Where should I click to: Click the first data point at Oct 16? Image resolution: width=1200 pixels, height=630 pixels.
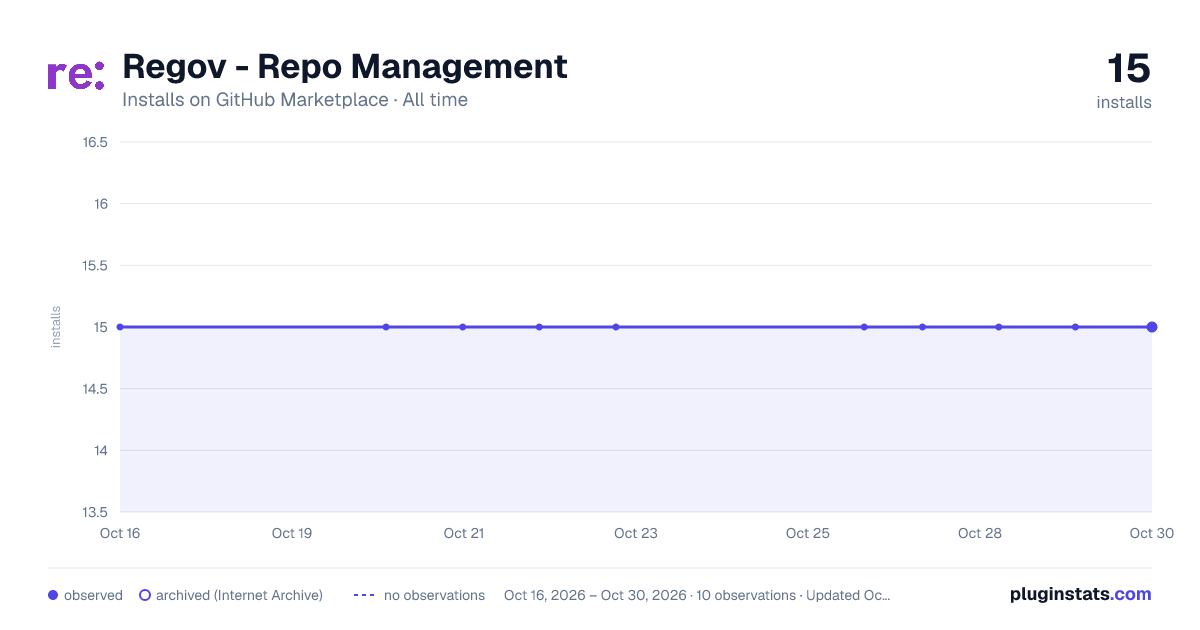(x=120, y=327)
